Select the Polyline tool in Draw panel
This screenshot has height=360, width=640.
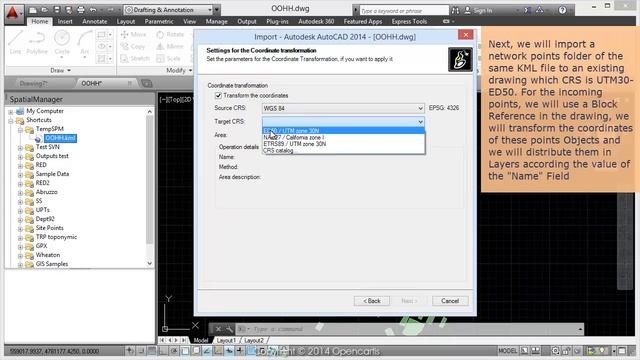[37, 42]
